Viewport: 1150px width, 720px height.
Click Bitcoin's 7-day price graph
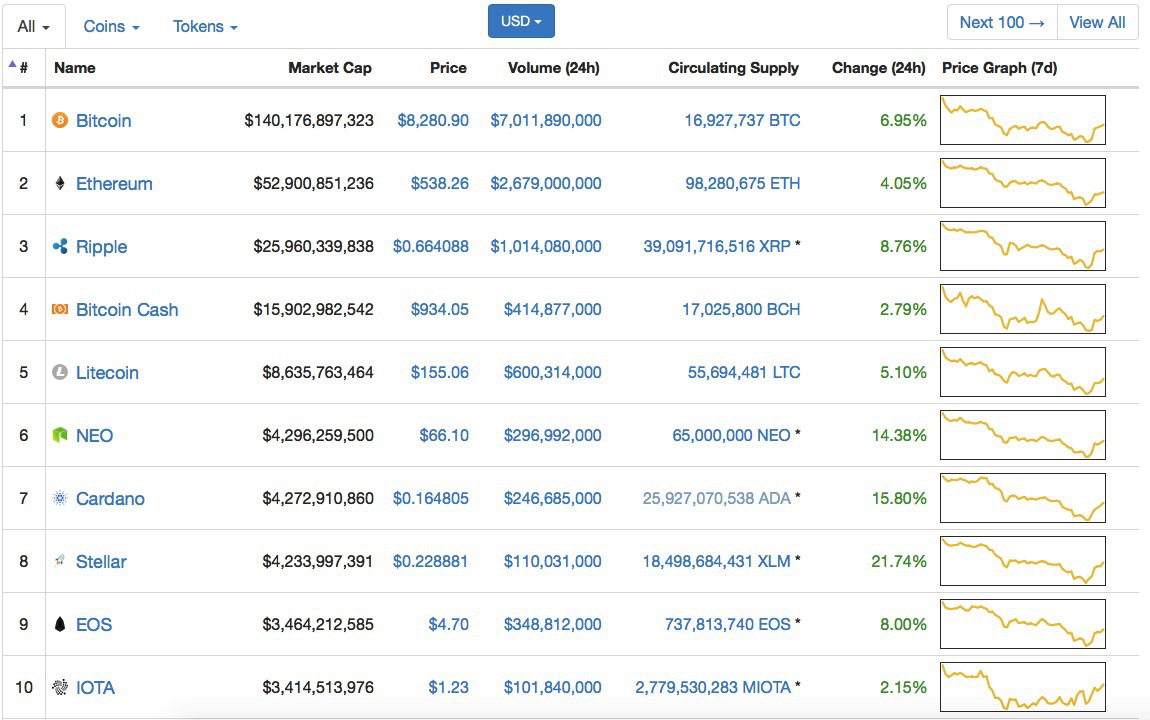pyautogui.click(x=1022, y=120)
